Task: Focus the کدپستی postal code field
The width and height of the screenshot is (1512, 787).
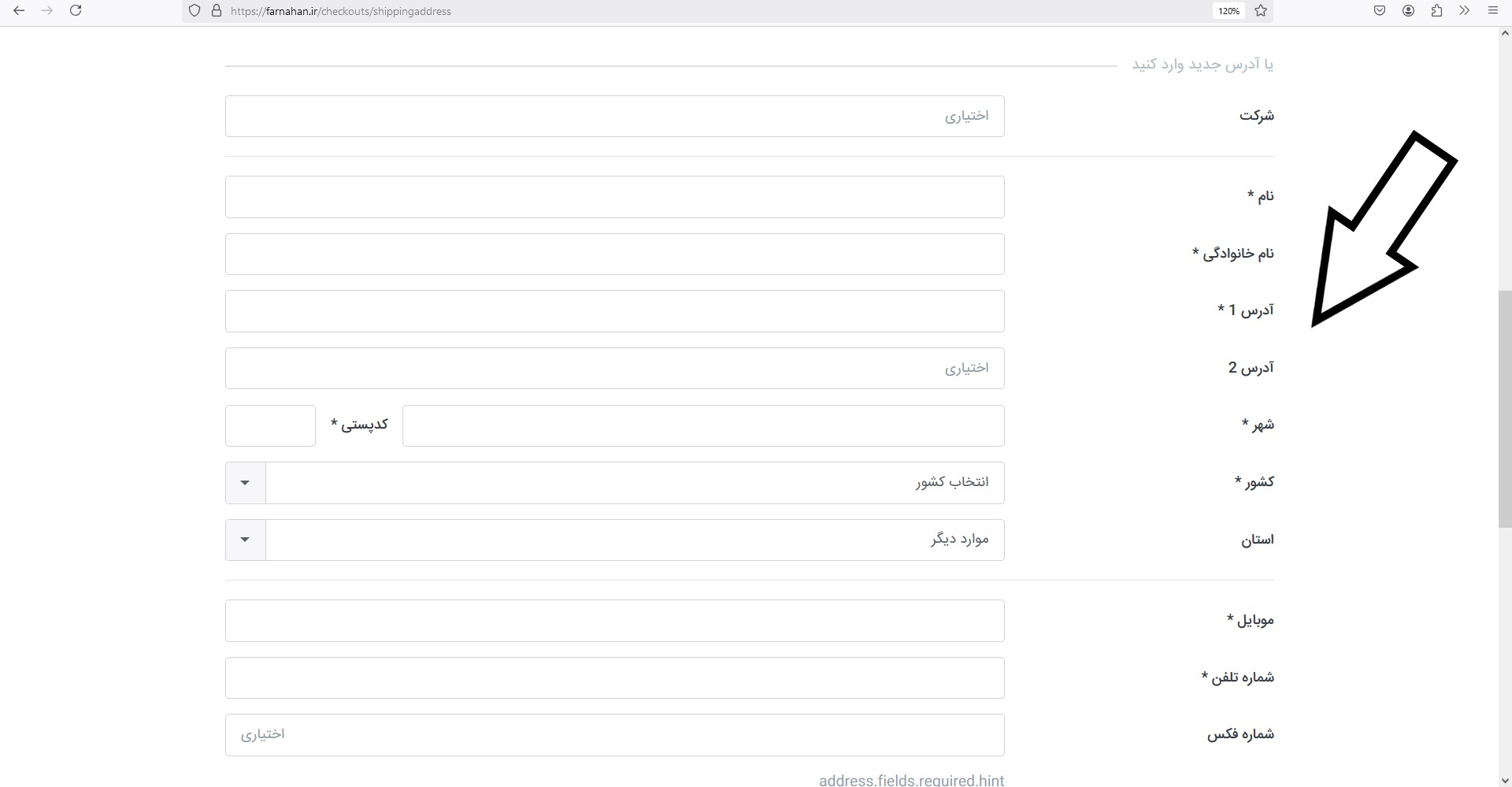Action: click(270, 425)
